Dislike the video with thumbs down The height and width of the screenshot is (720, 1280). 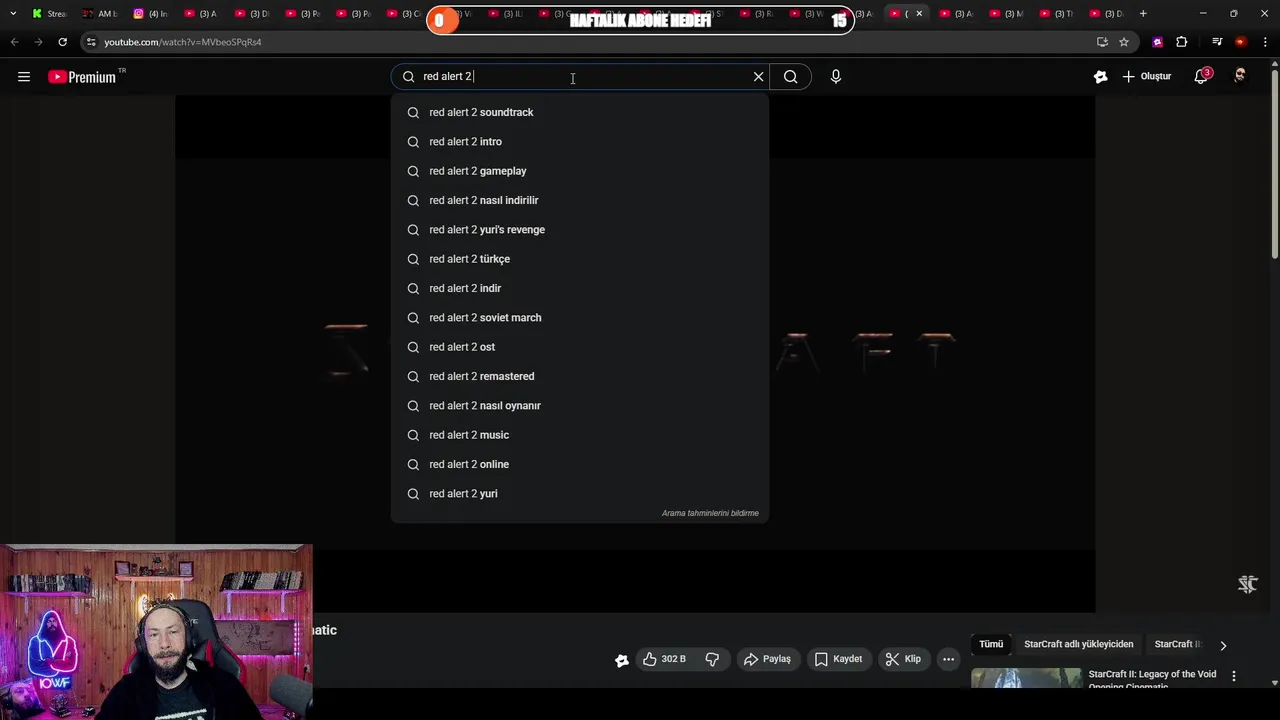pyautogui.click(x=712, y=659)
